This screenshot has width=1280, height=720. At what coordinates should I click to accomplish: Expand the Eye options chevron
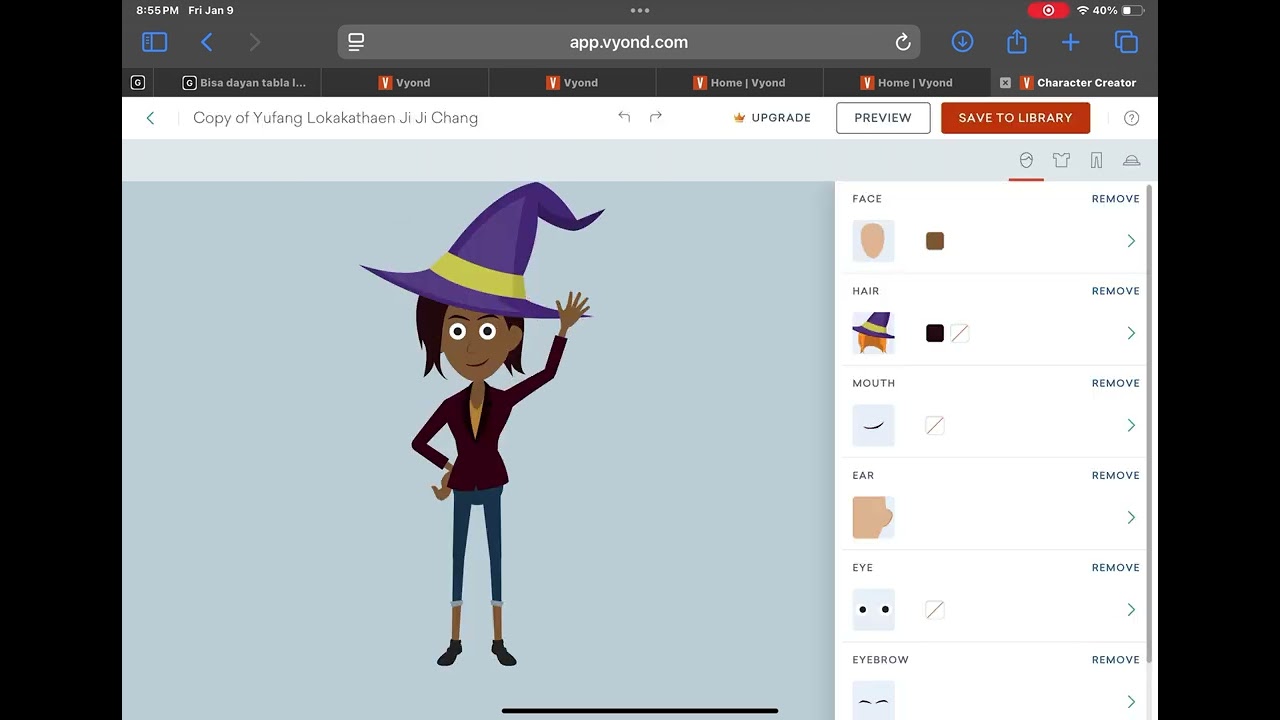tap(1131, 609)
